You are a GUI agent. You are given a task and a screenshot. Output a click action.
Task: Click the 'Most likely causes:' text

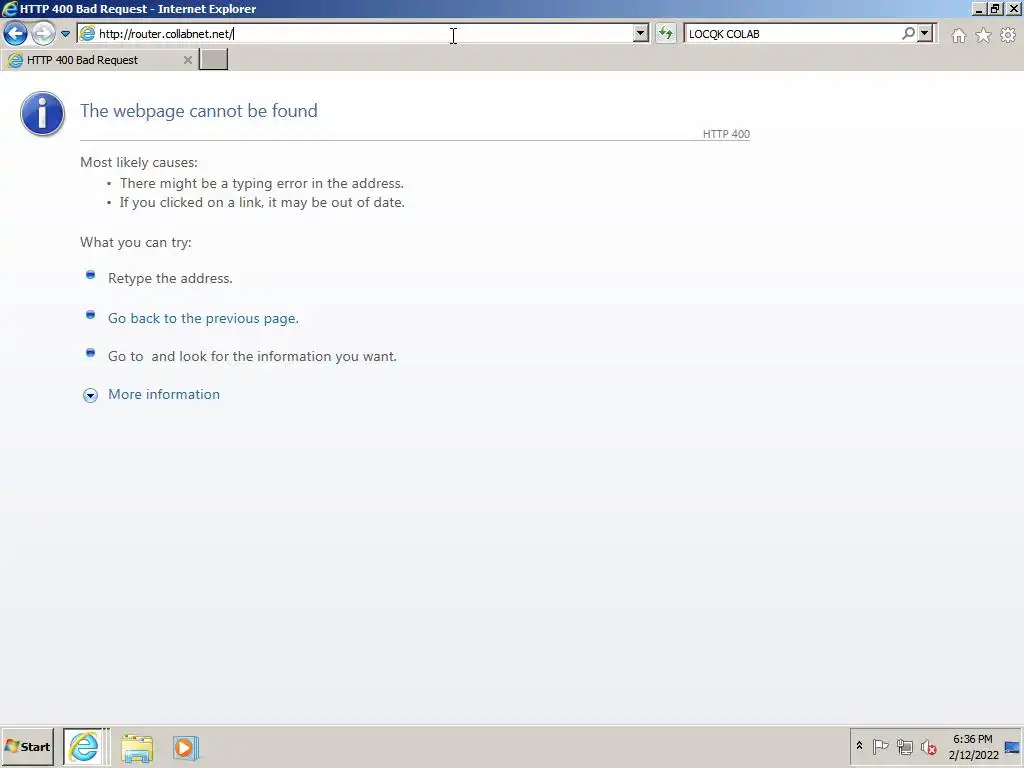point(138,162)
